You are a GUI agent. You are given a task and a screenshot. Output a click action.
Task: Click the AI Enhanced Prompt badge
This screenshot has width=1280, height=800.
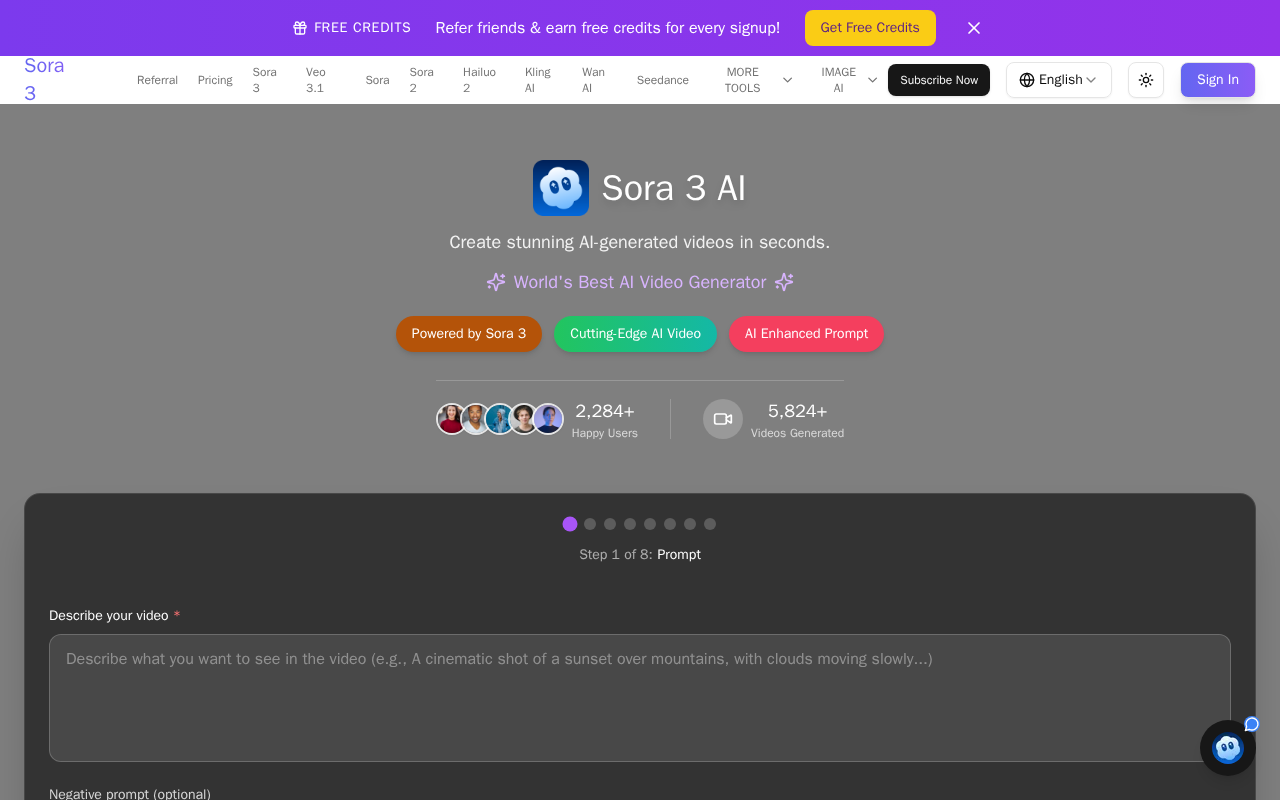pyautogui.click(x=806, y=334)
